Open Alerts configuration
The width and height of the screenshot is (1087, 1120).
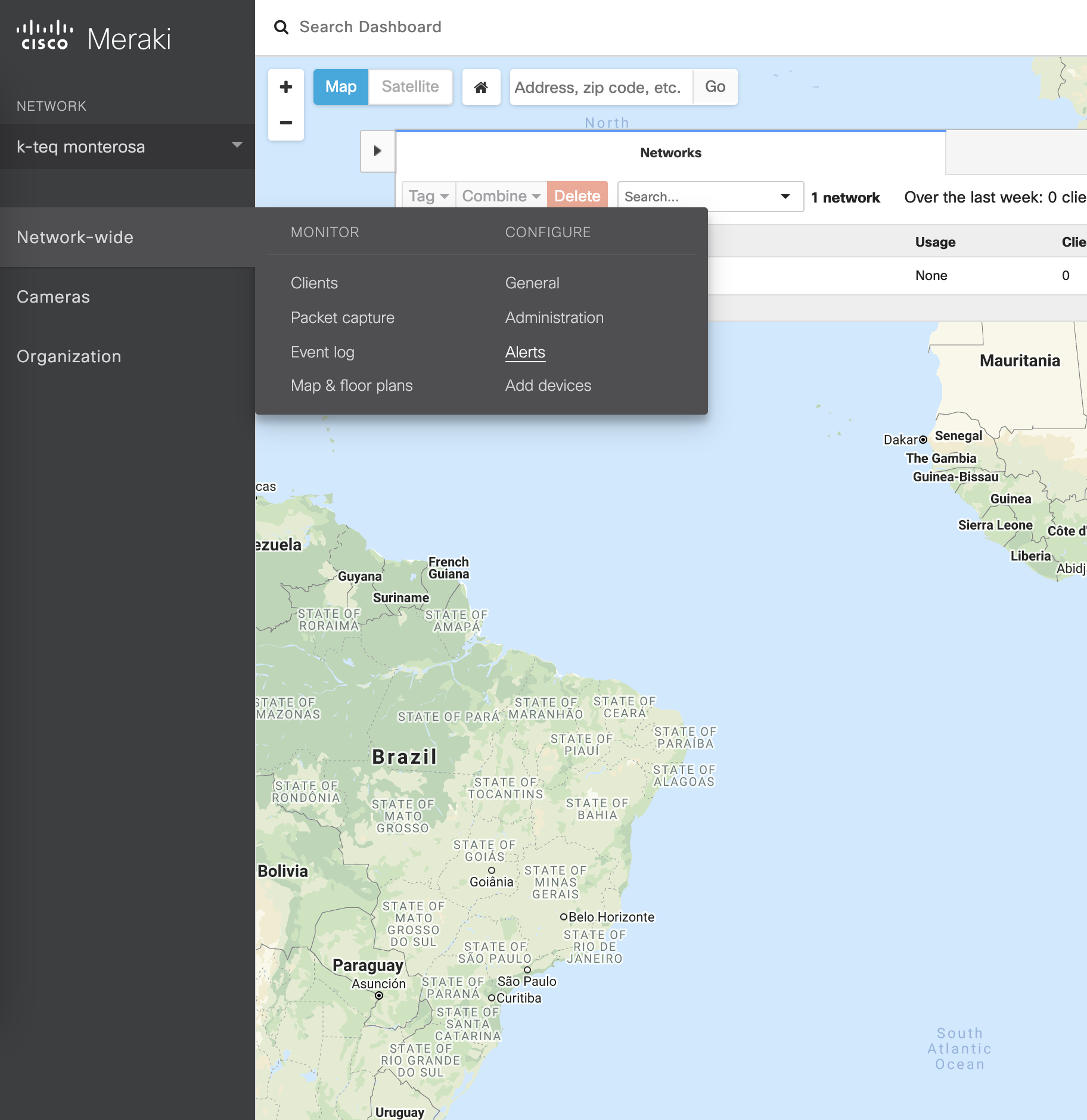(x=525, y=352)
